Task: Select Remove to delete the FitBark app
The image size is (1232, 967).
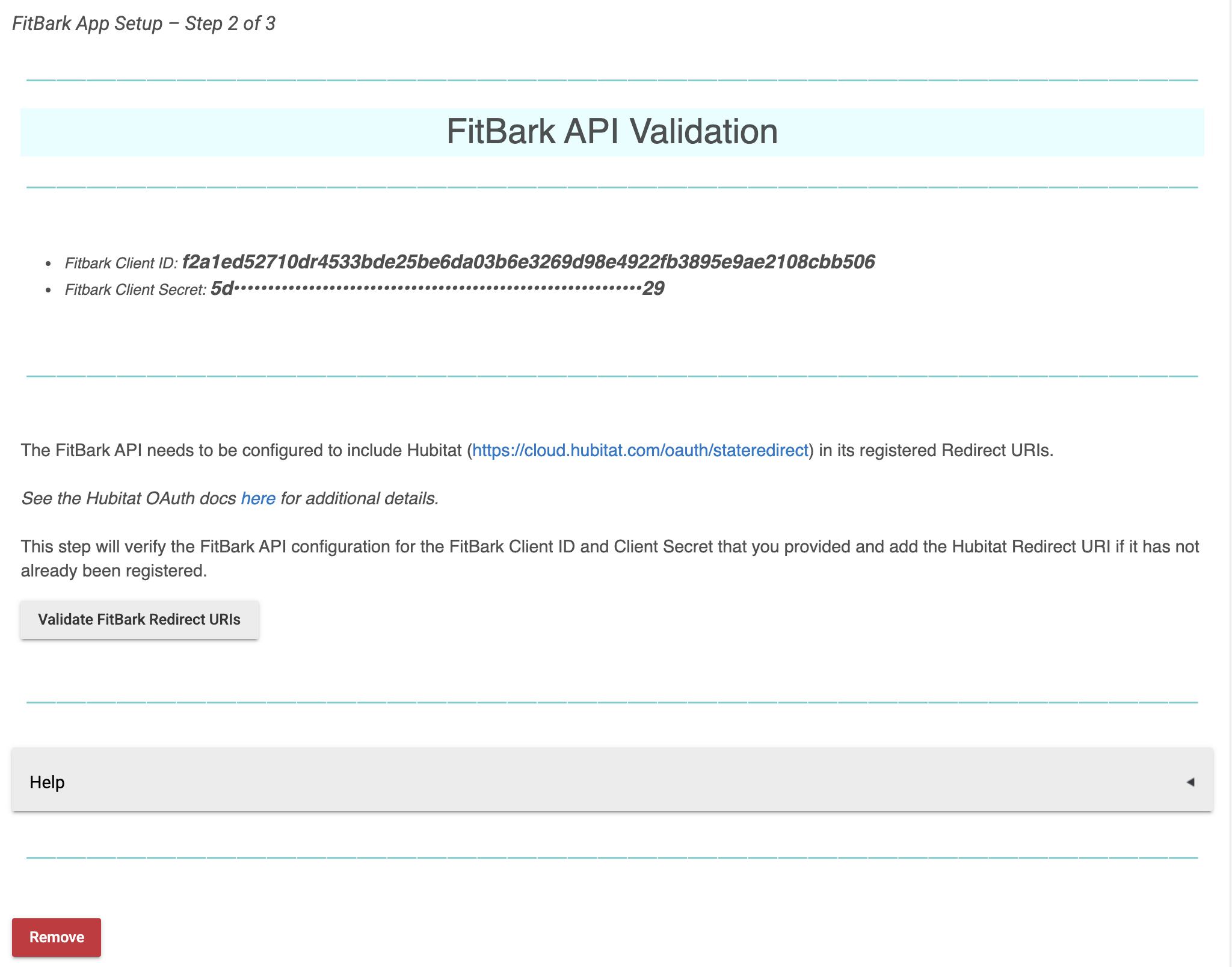Action: [57, 936]
